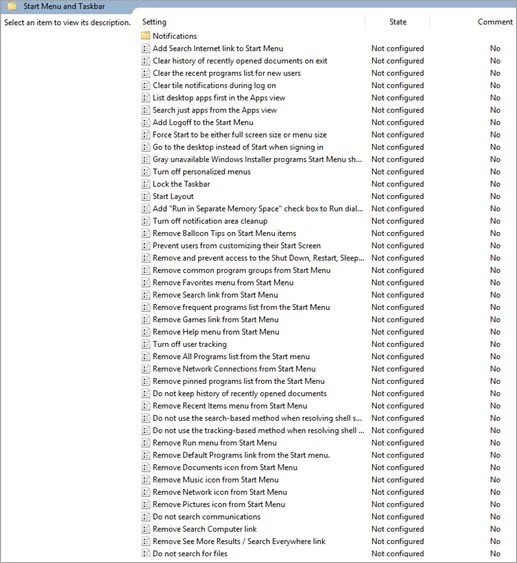Click the Start Menu and Taskbar folder icon

(x=12, y=6)
